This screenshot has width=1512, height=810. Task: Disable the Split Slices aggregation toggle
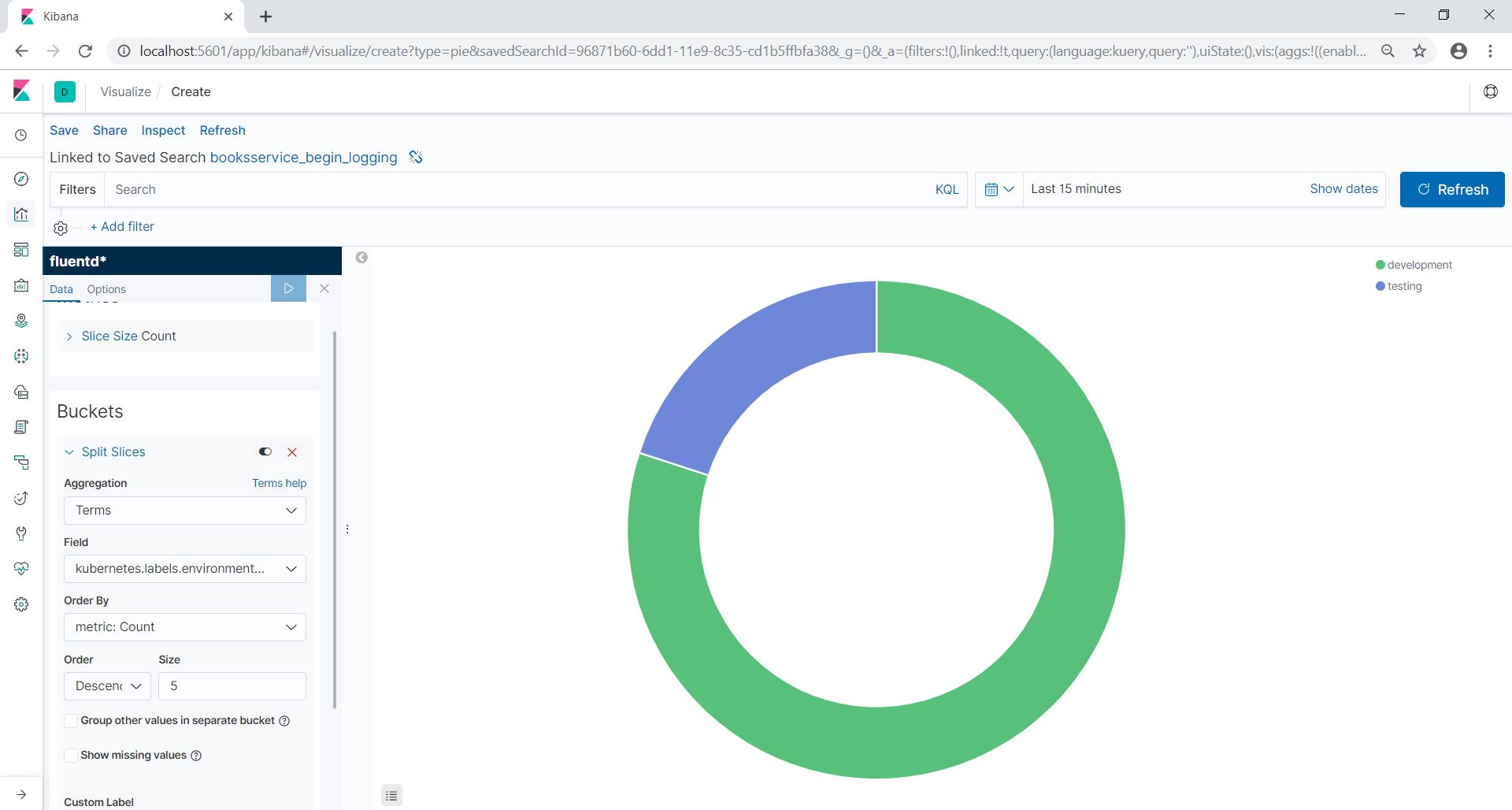[265, 452]
